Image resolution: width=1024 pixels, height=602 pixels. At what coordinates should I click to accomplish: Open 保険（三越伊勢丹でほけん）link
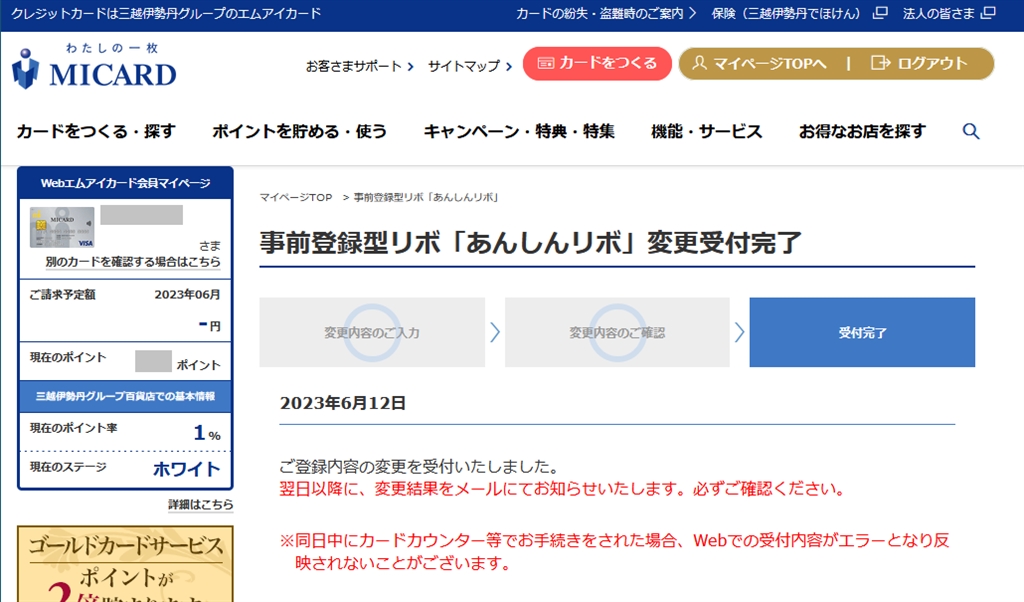pos(786,13)
